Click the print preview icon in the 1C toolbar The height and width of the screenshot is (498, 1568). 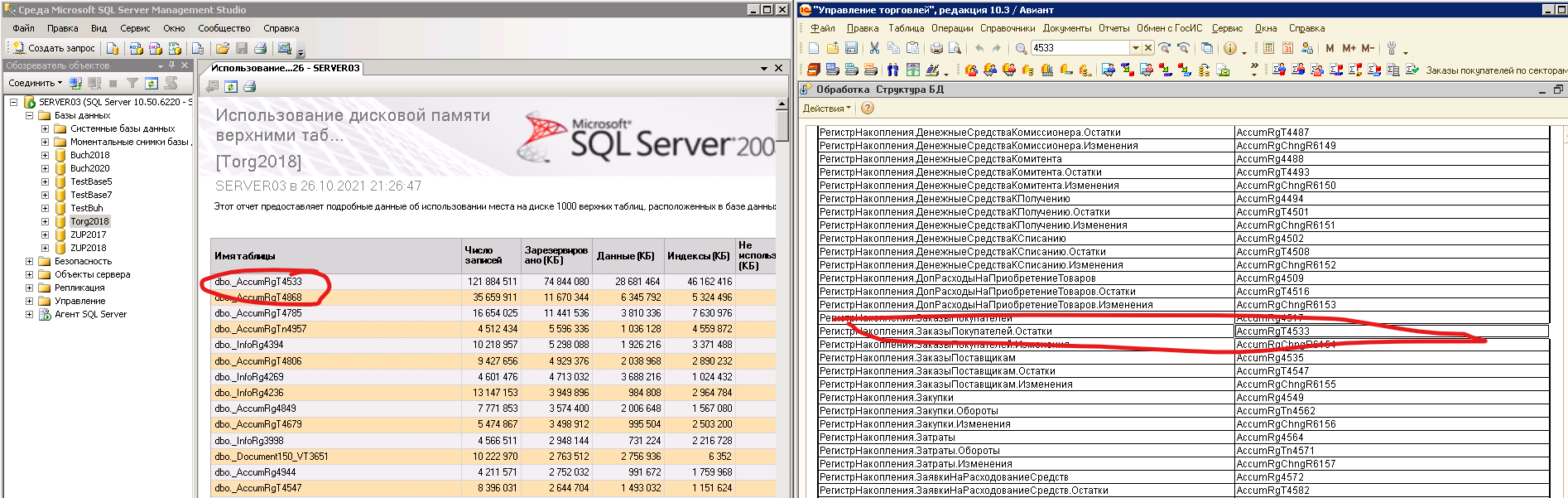955,48
